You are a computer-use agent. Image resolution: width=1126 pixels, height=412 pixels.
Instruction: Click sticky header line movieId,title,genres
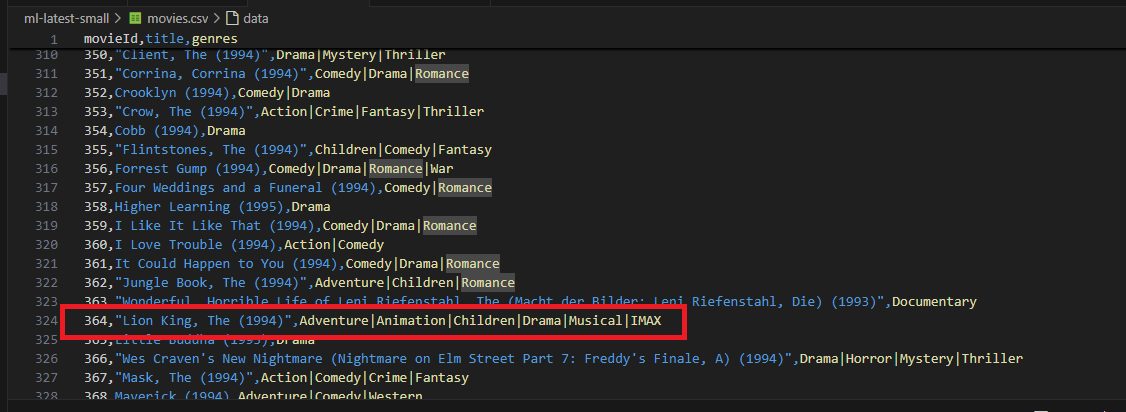(161, 39)
